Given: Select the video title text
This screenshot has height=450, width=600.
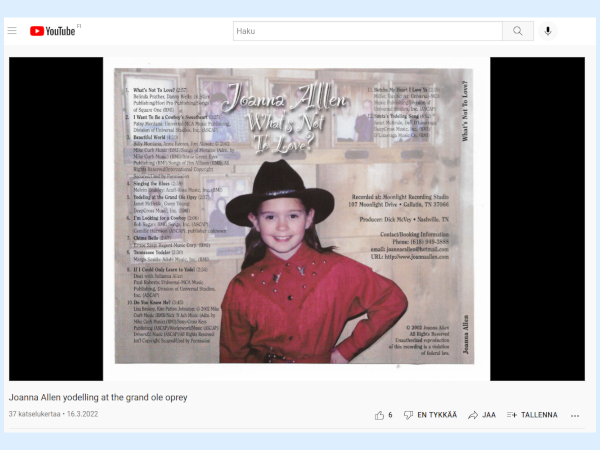Looking at the screenshot, I should (98, 397).
